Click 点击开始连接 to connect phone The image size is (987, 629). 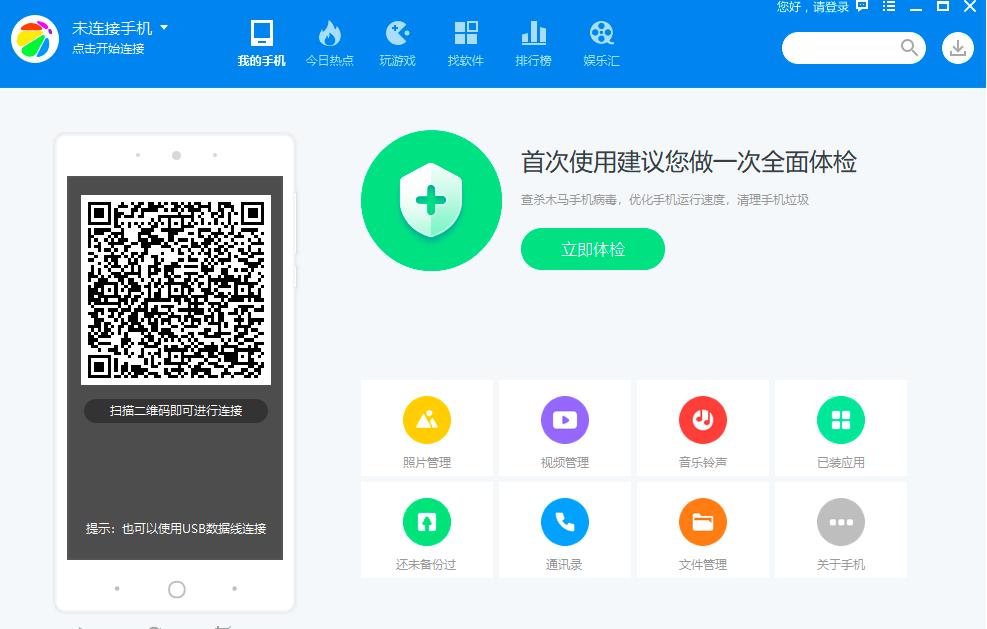[108, 48]
